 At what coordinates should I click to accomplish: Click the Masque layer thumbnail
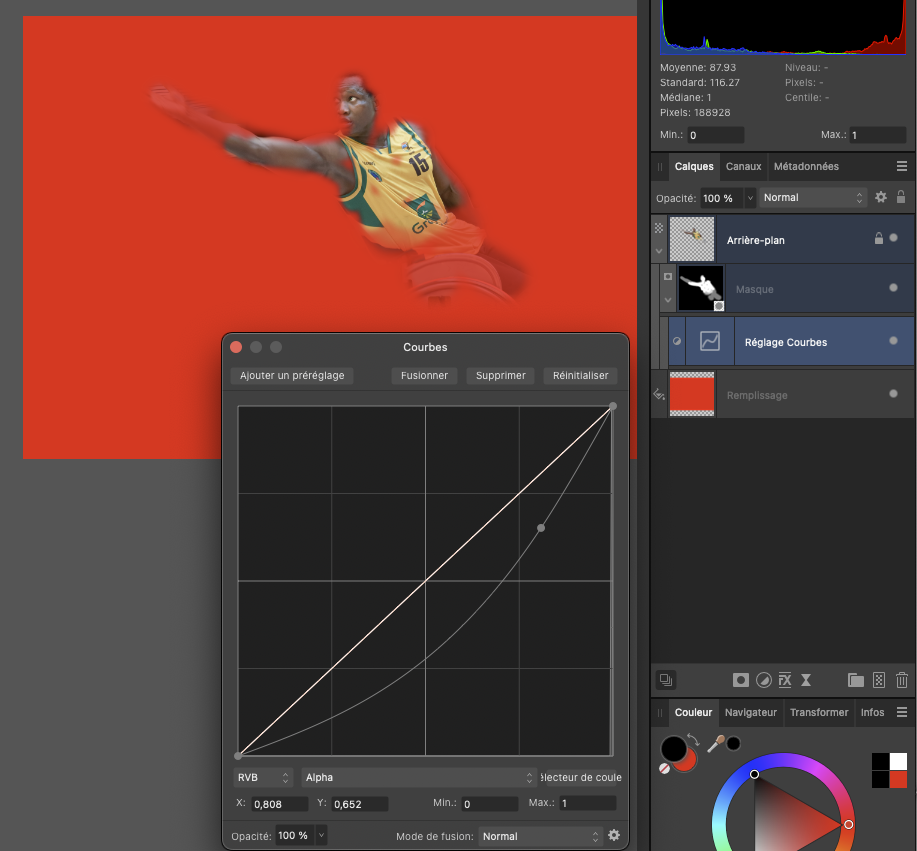coord(701,288)
